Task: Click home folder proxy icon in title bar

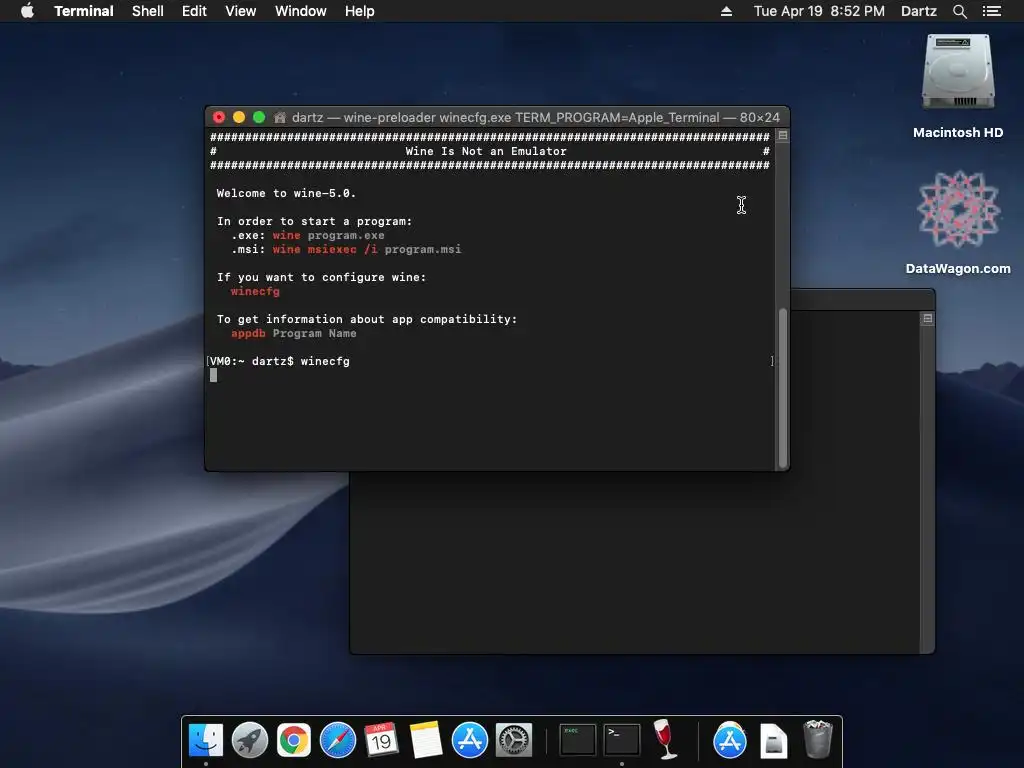Action: (280, 118)
